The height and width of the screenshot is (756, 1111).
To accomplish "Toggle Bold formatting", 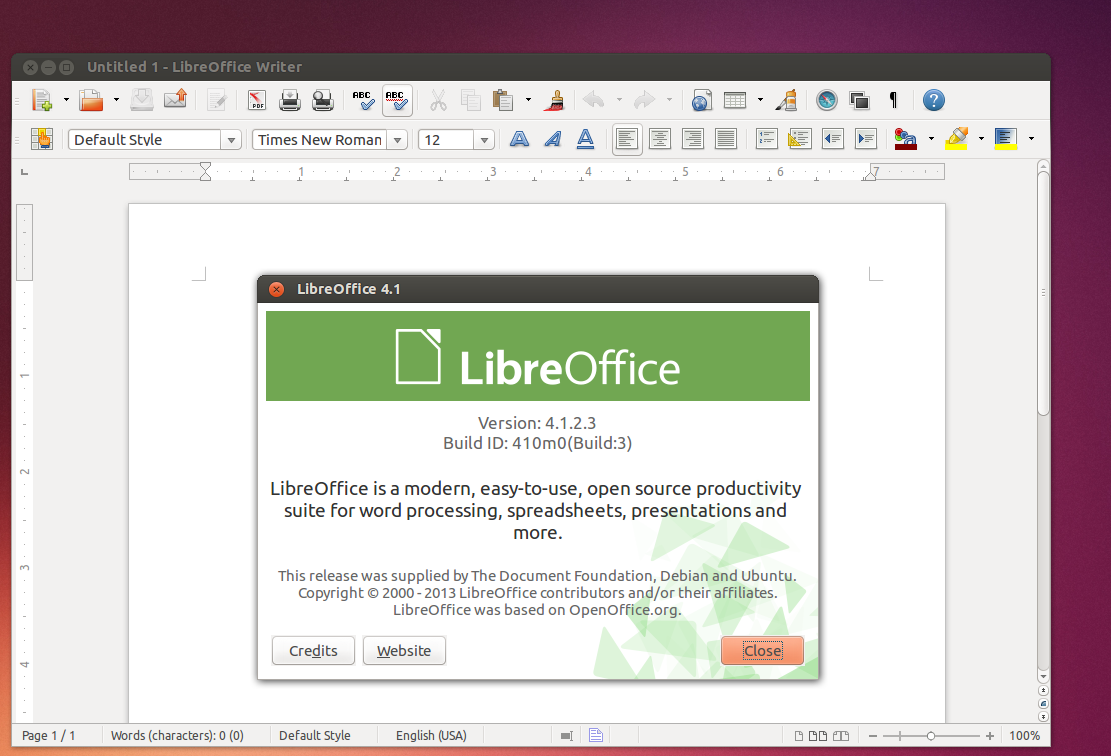I will [x=519, y=138].
